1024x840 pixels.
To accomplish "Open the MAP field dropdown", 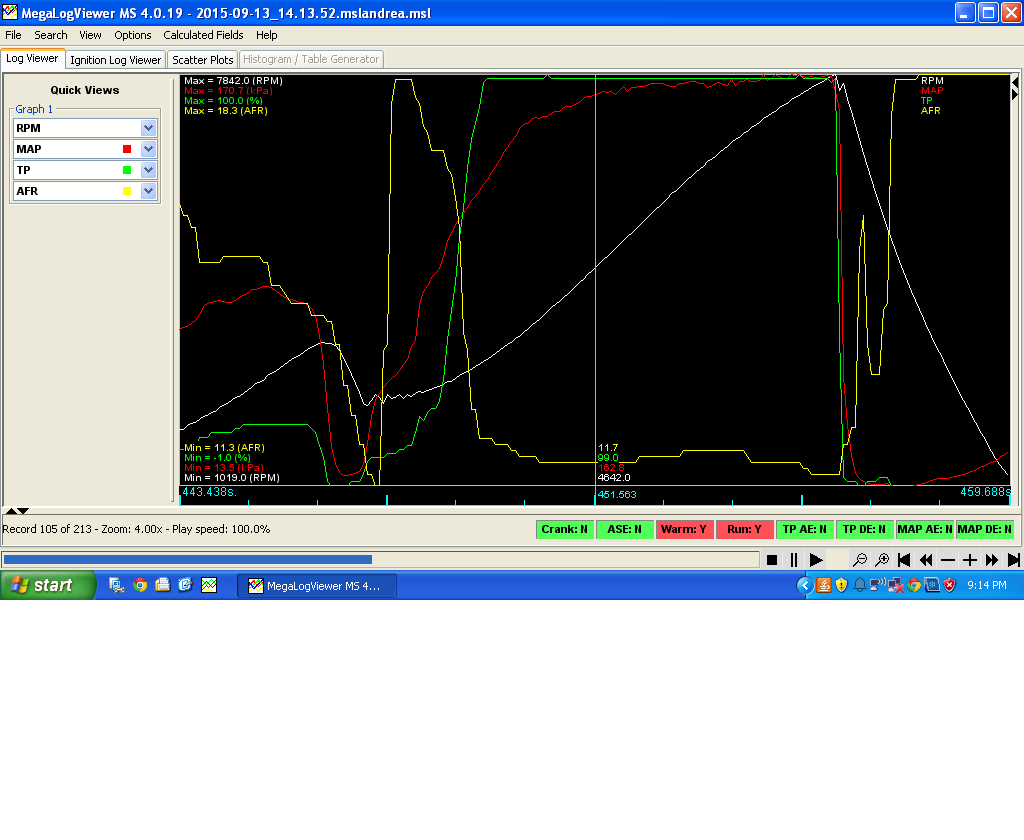I will (x=149, y=149).
